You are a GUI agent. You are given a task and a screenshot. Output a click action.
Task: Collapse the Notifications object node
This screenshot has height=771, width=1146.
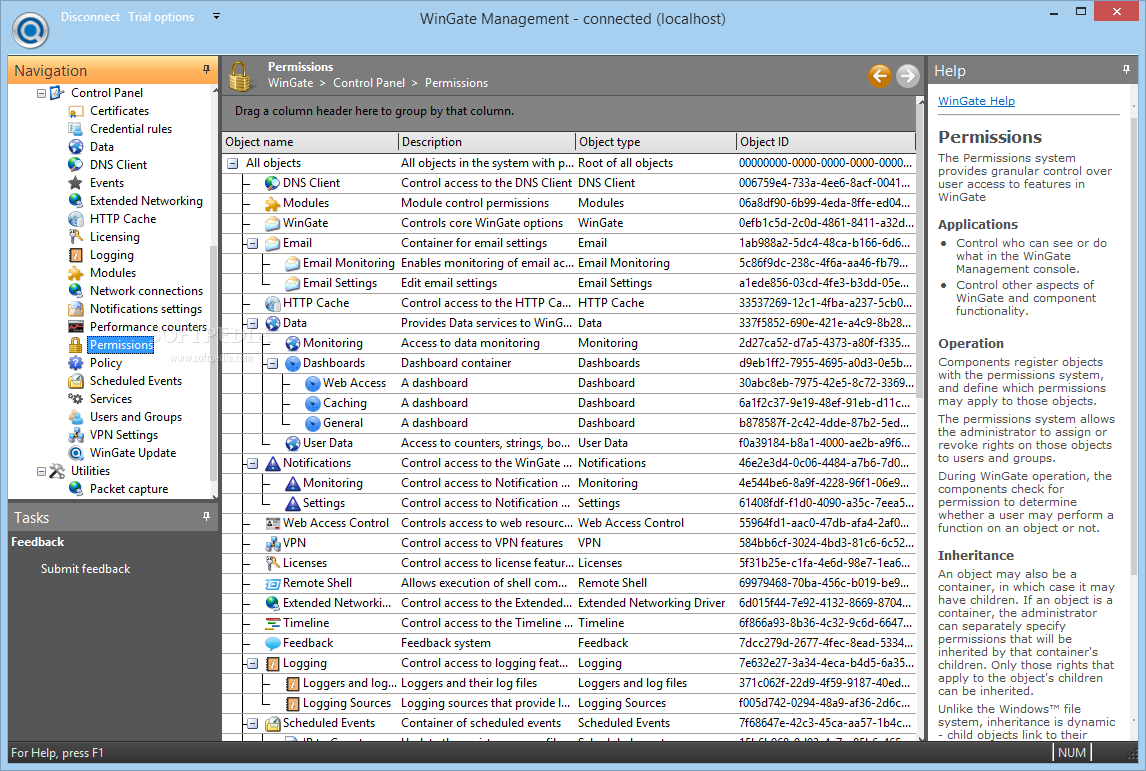tap(252, 463)
